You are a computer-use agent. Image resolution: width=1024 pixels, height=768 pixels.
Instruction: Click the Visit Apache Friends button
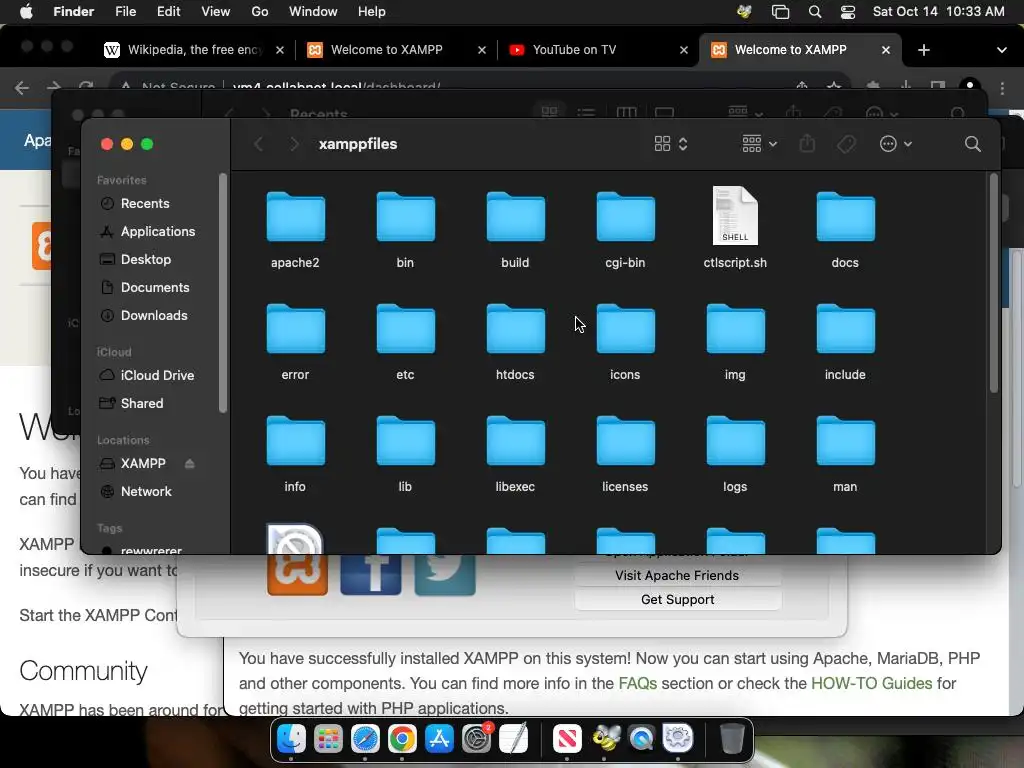click(x=677, y=575)
